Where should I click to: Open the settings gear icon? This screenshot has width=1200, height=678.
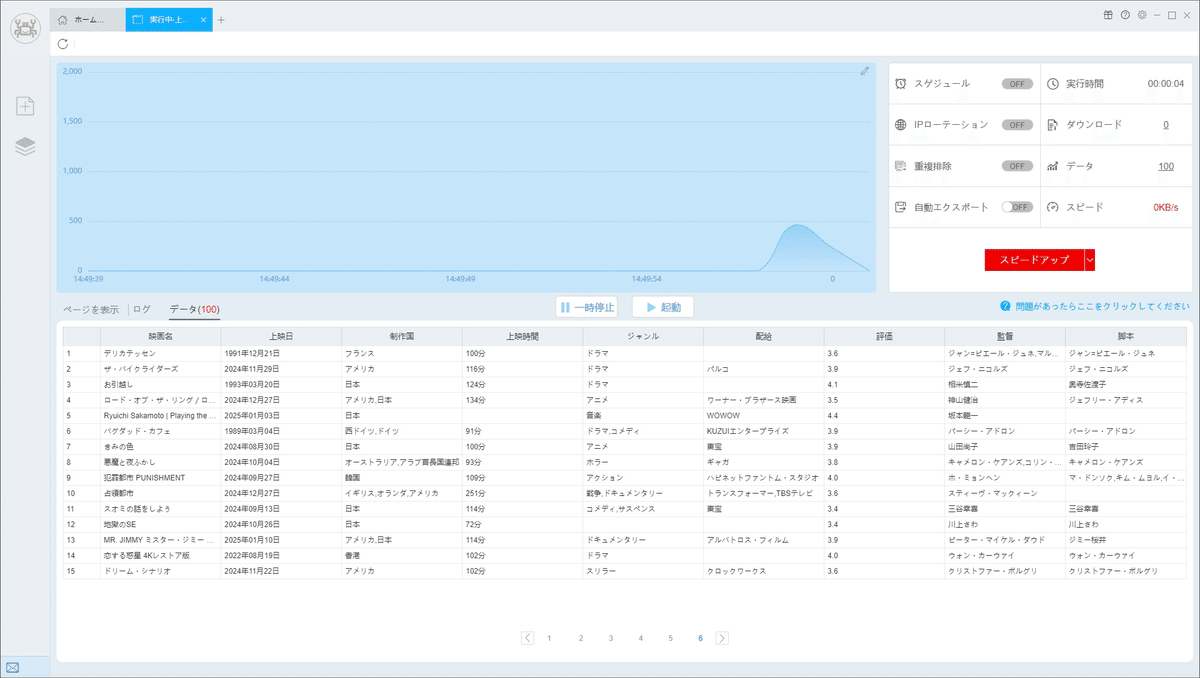pos(1142,15)
